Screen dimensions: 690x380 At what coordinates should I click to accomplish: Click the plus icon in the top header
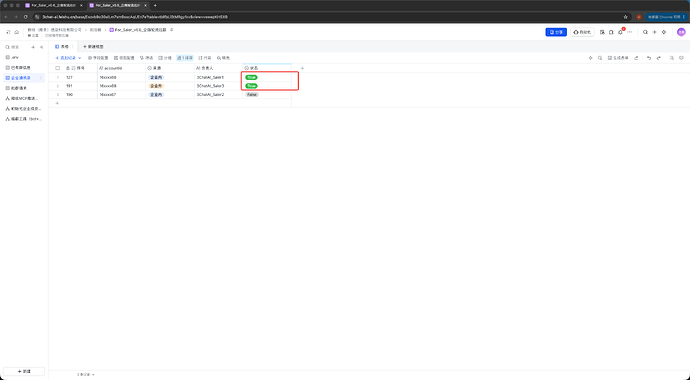click(x=654, y=32)
